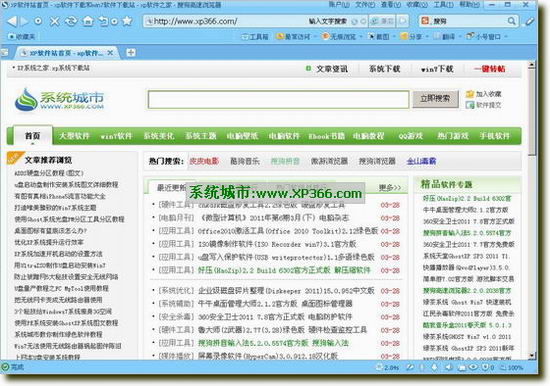This screenshot has height=386, width=550.
Task: Expand the 分享 dropdown arrow
Action: click(x=427, y=36)
